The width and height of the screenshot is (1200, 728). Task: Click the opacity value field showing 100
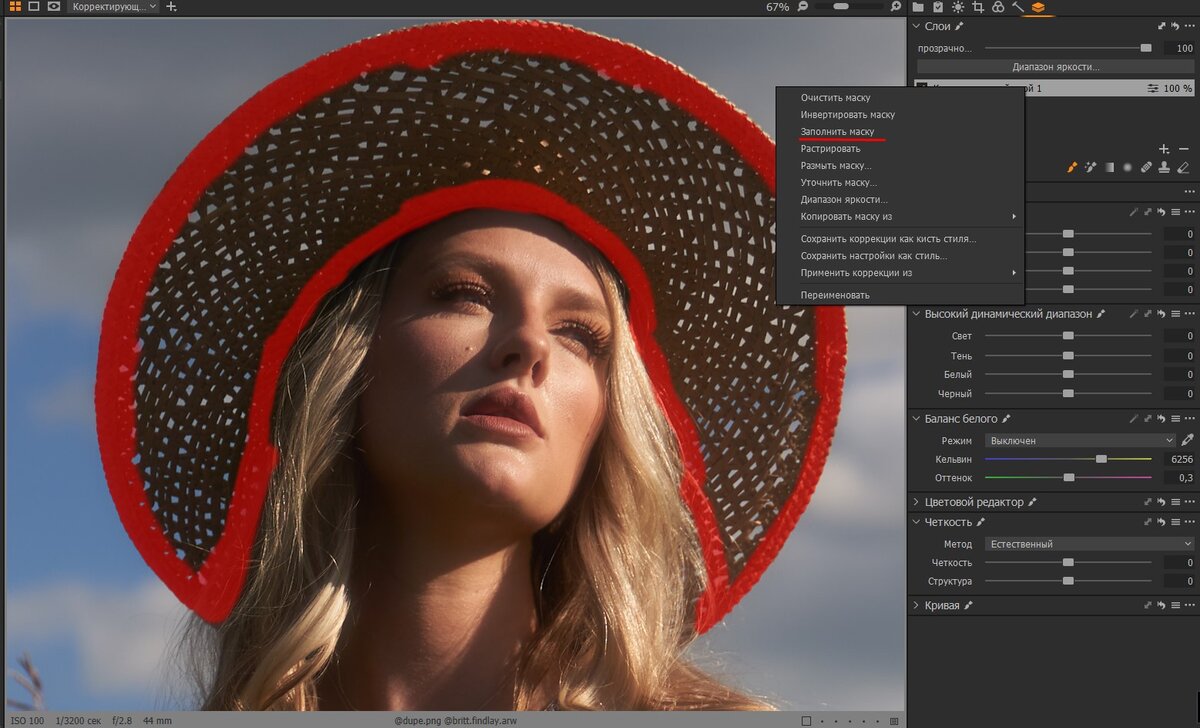1179,48
